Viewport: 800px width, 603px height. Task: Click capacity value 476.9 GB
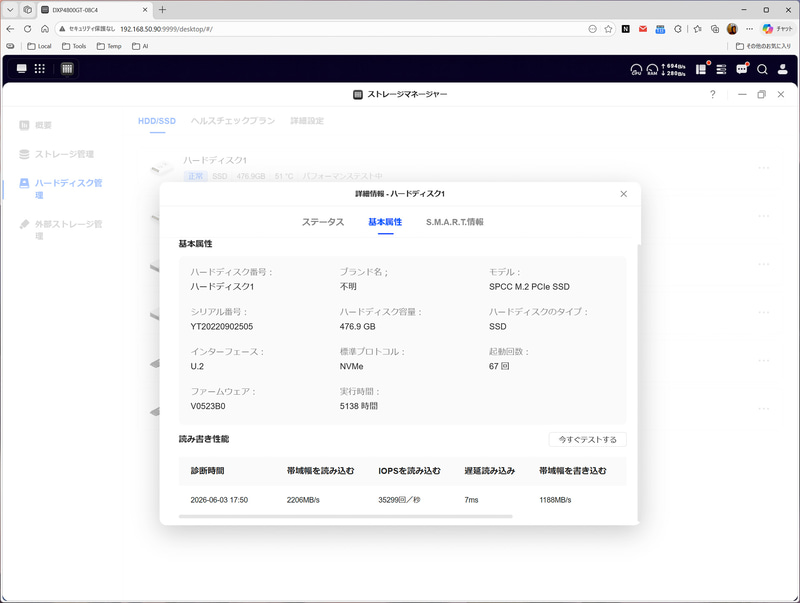point(357,326)
